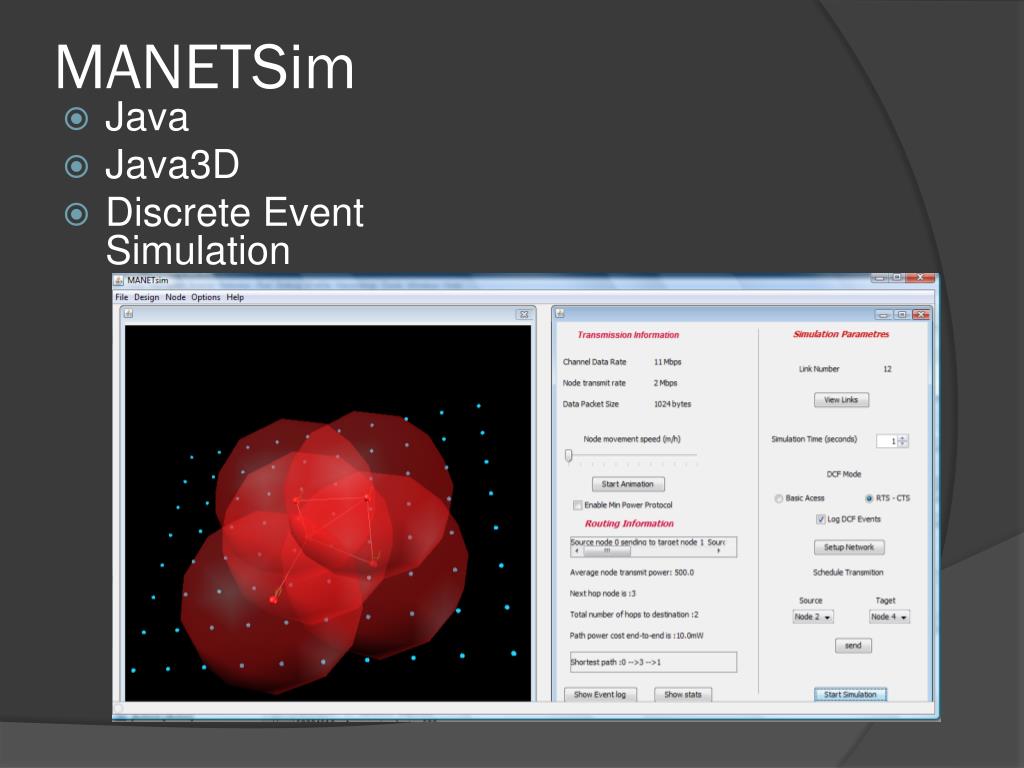Image resolution: width=1024 pixels, height=768 pixels.
Task: Click the Start Animation button
Action: click(628, 484)
